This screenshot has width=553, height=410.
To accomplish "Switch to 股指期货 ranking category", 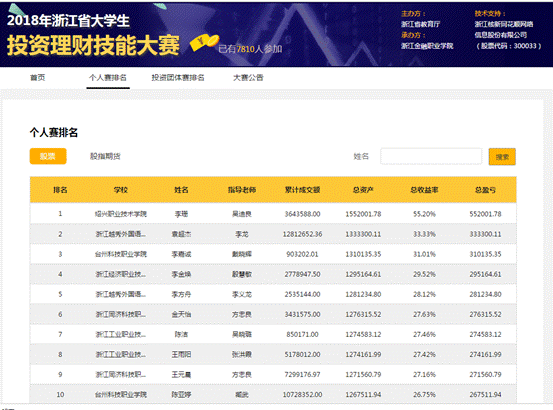I will [x=105, y=156].
